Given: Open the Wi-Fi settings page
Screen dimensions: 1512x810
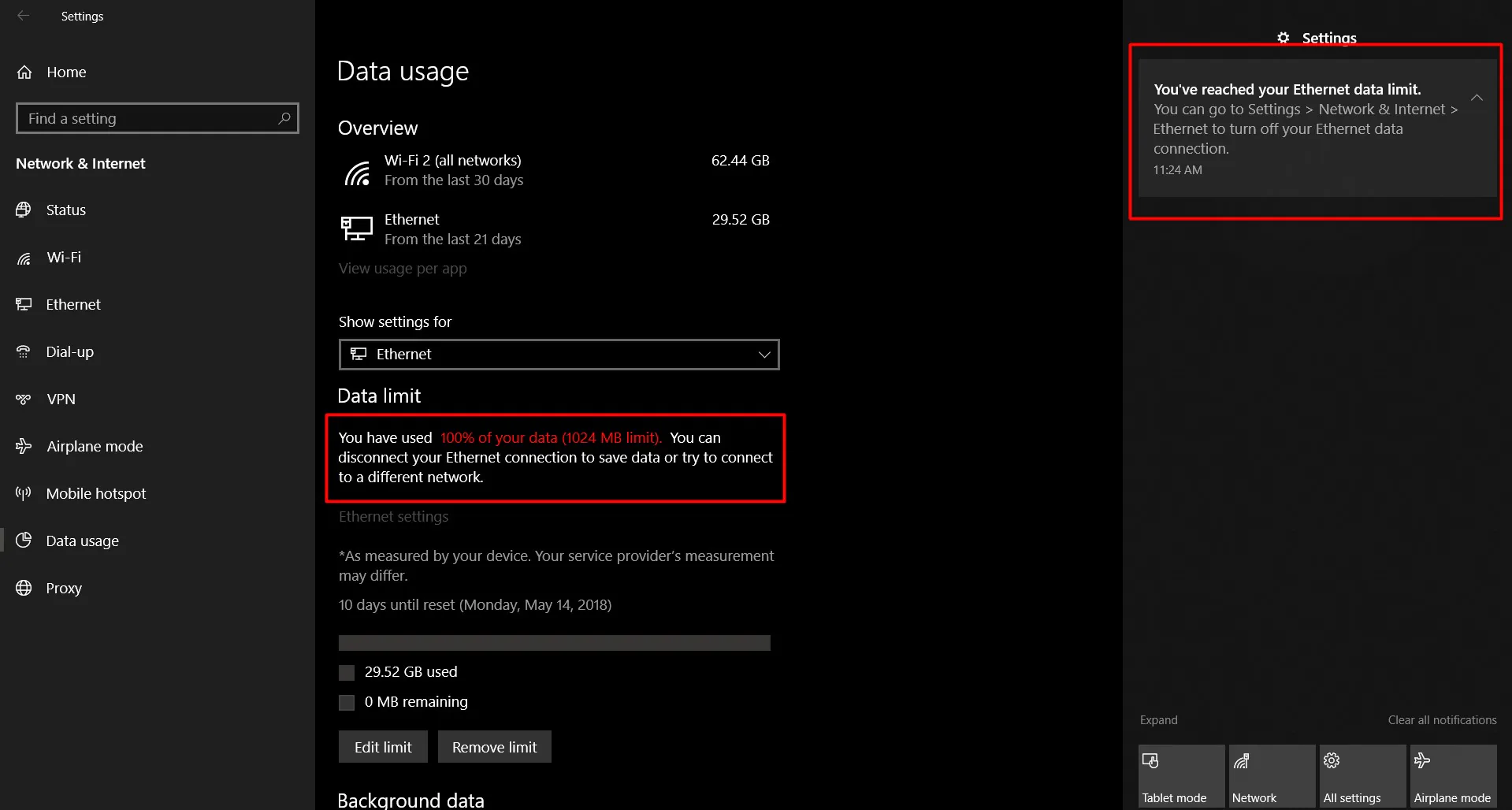Looking at the screenshot, I should [158, 258].
